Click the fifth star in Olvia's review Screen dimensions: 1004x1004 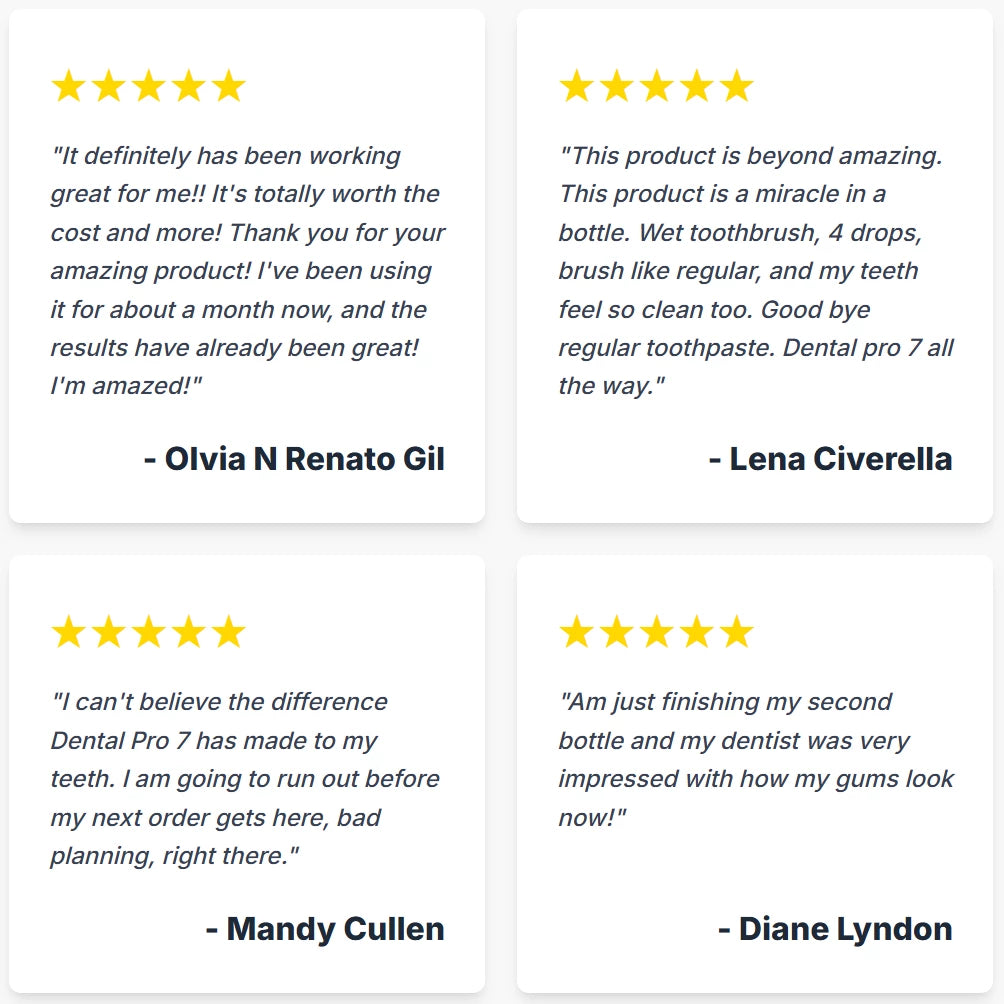[x=229, y=87]
